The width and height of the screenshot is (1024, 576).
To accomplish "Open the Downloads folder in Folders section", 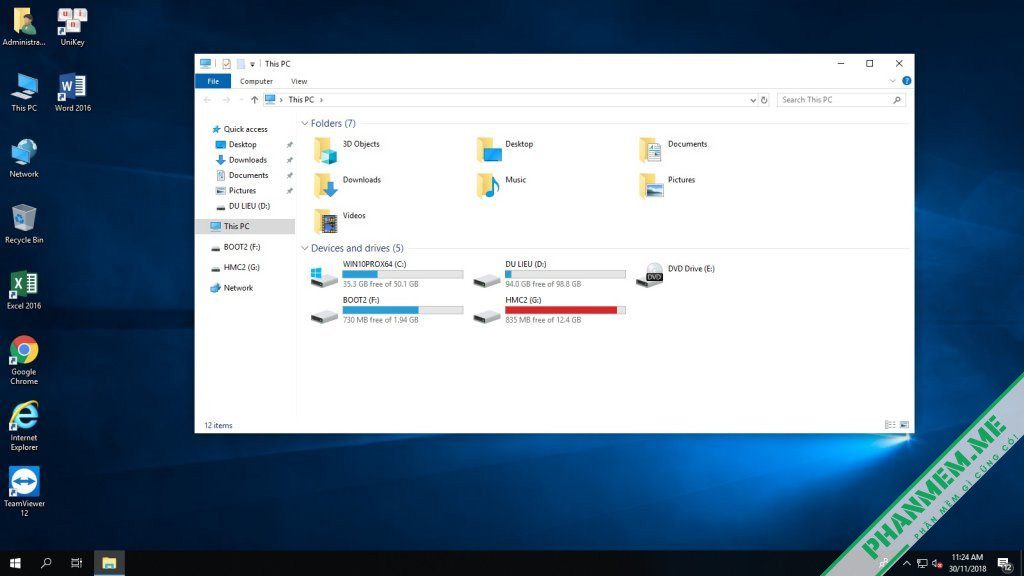I will tap(347, 185).
